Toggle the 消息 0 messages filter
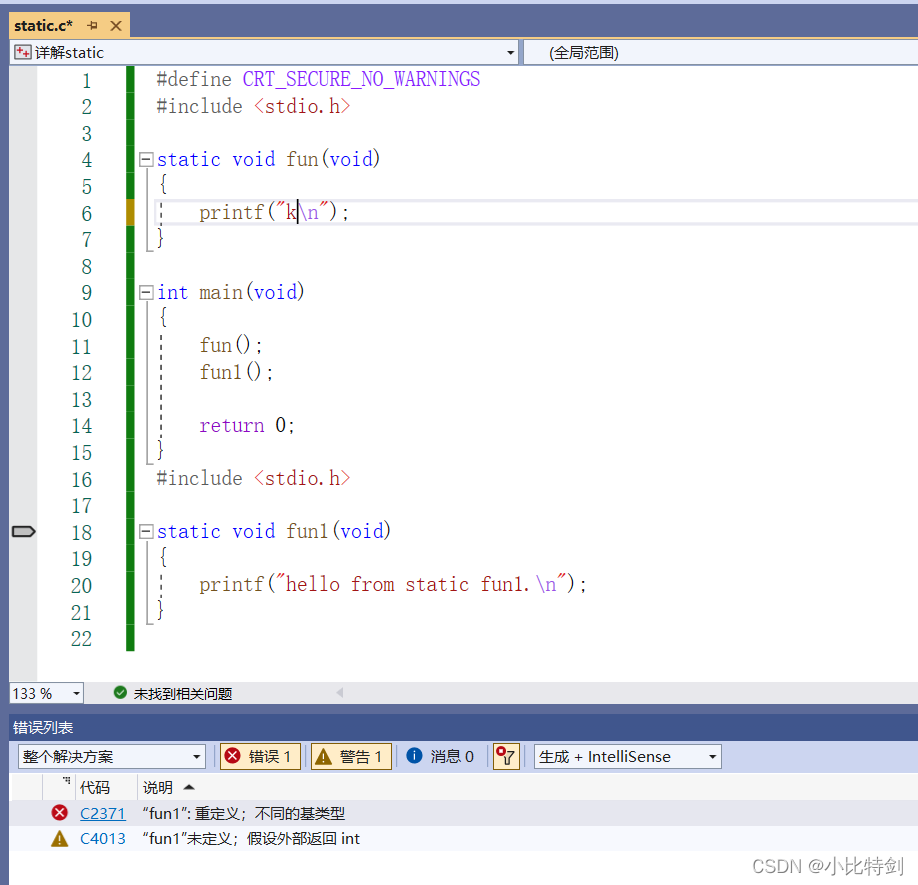Viewport: 918px width, 885px height. 440,757
